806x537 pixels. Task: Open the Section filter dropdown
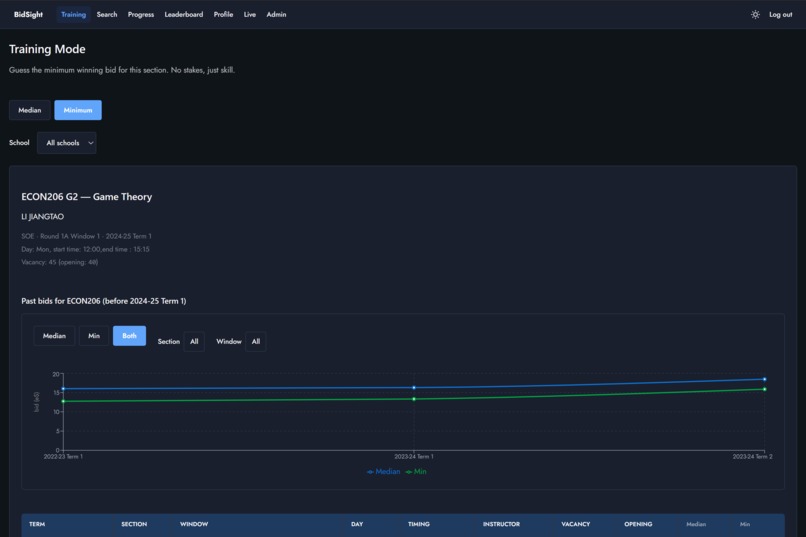[194, 341]
